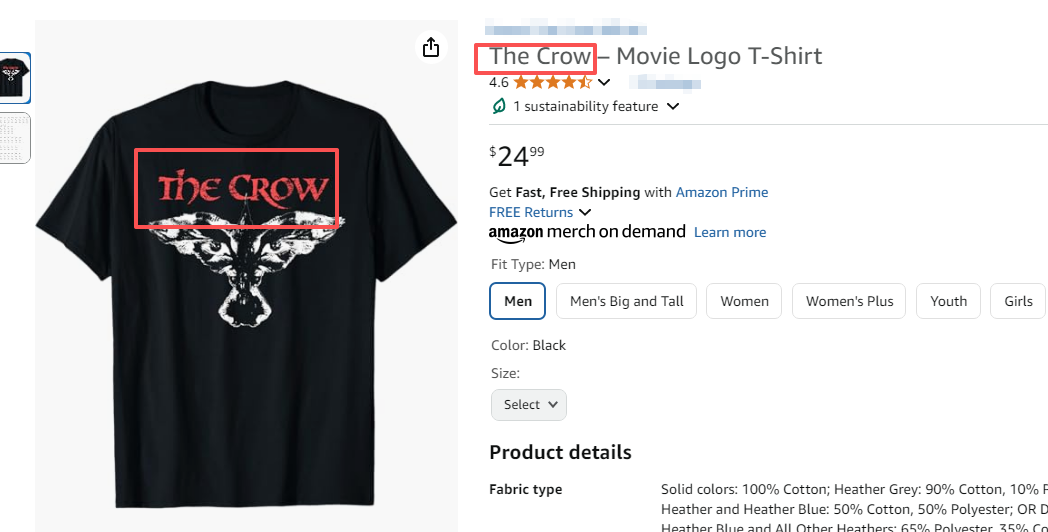Screen dimensions: 1048x532
Task: Open the Amazon Prime link
Action: (722, 192)
